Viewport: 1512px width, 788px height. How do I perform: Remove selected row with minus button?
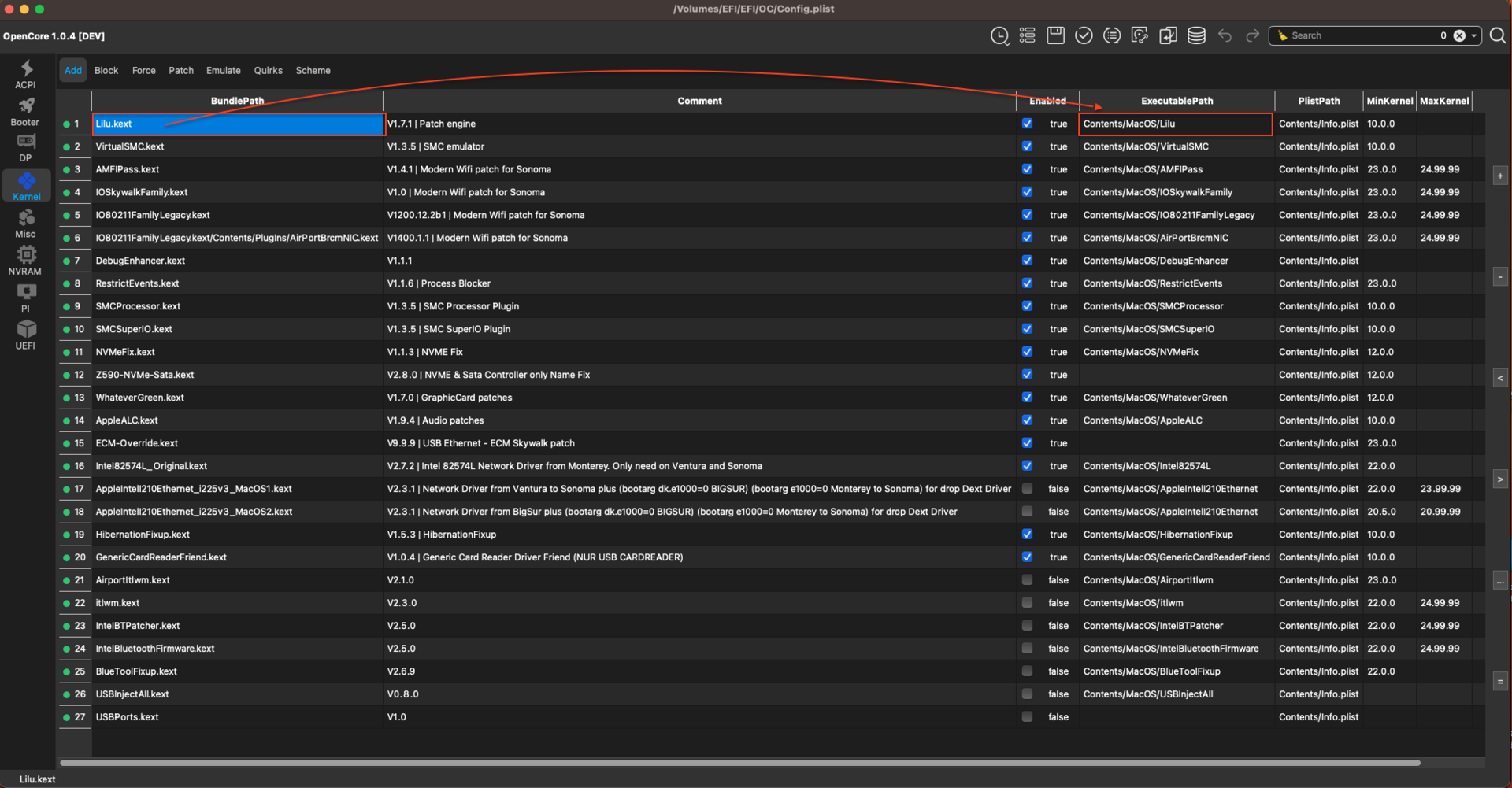click(1500, 276)
